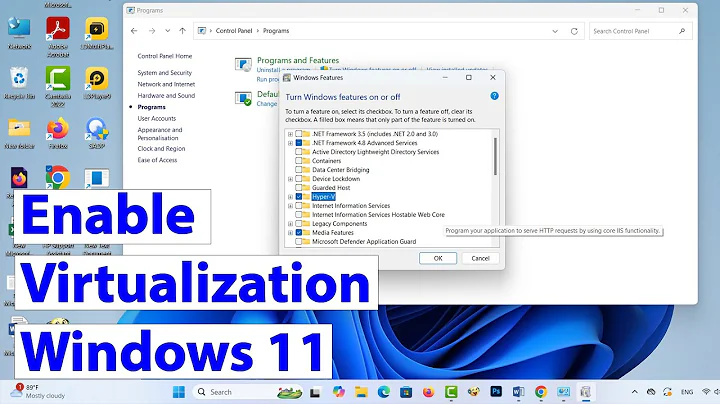Image resolution: width=720 pixels, height=404 pixels.
Task: Uncheck the Hyper-V checkbox
Action: pos(298,196)
